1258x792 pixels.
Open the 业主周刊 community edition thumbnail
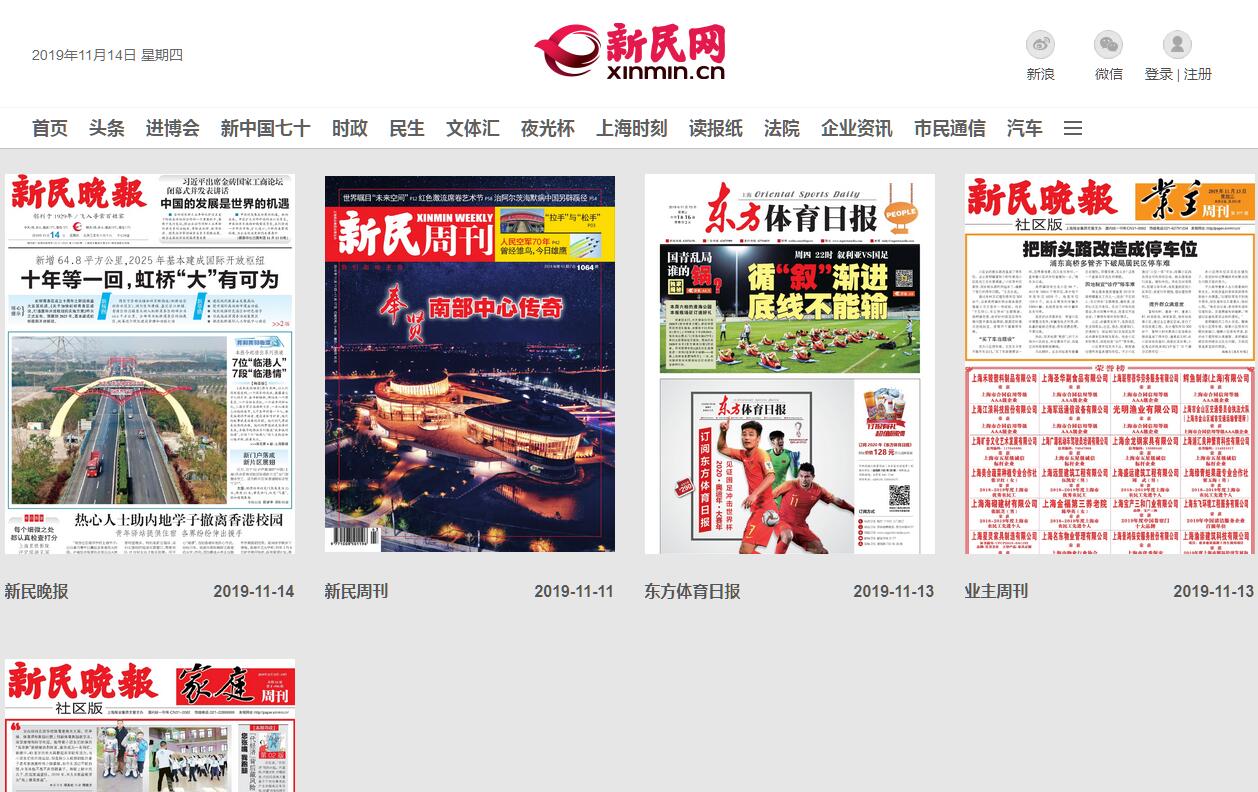(1110, 364)
